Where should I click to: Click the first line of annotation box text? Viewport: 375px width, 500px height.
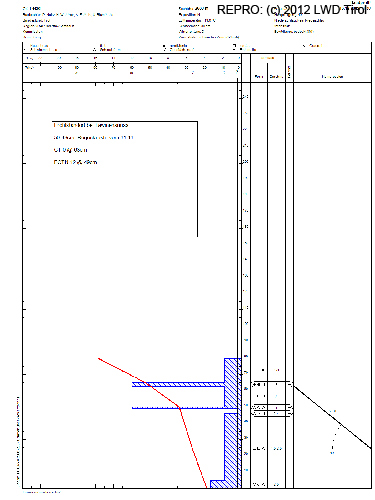(x=91, y=125)
